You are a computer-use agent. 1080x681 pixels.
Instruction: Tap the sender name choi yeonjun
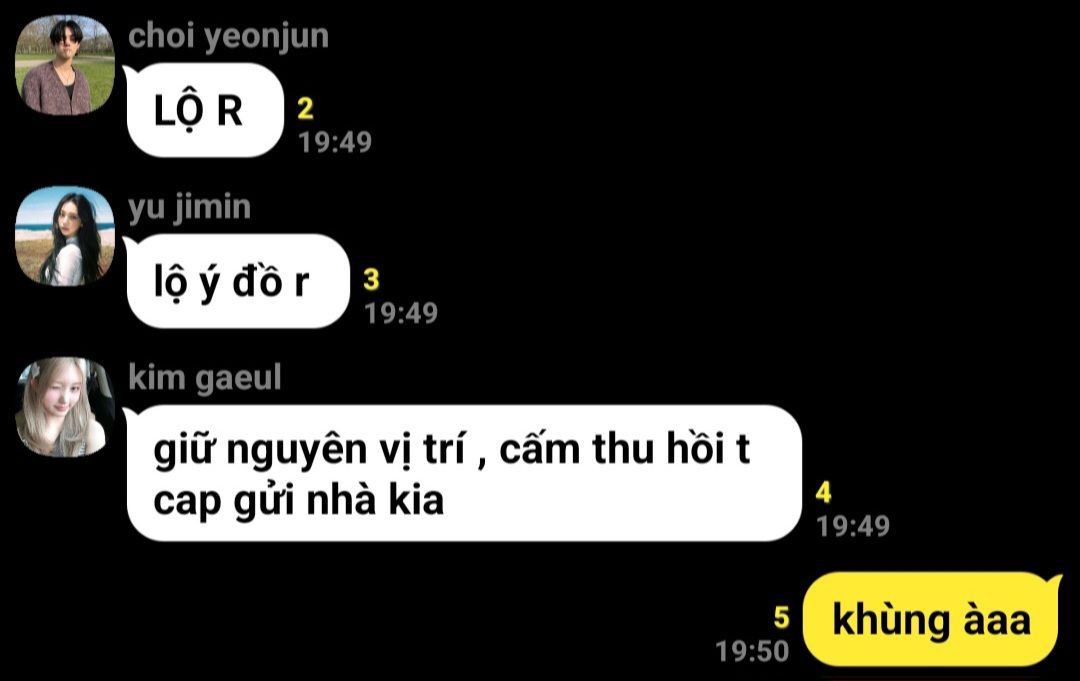tap(228, 37)
